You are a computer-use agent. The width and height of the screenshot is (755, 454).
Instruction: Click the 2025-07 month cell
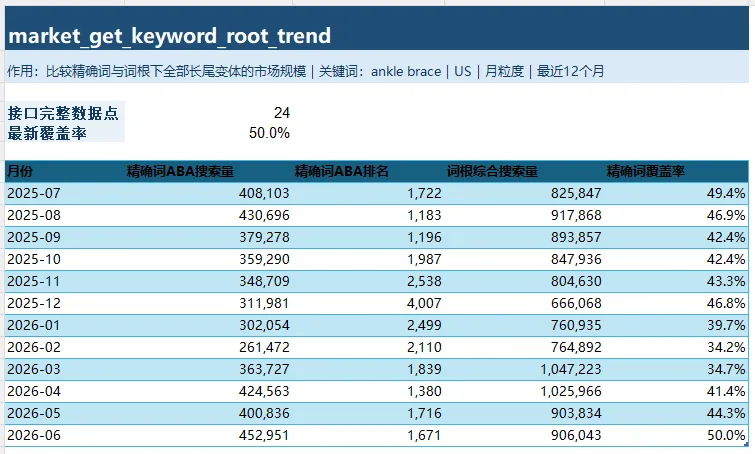[x=65, y=193]
